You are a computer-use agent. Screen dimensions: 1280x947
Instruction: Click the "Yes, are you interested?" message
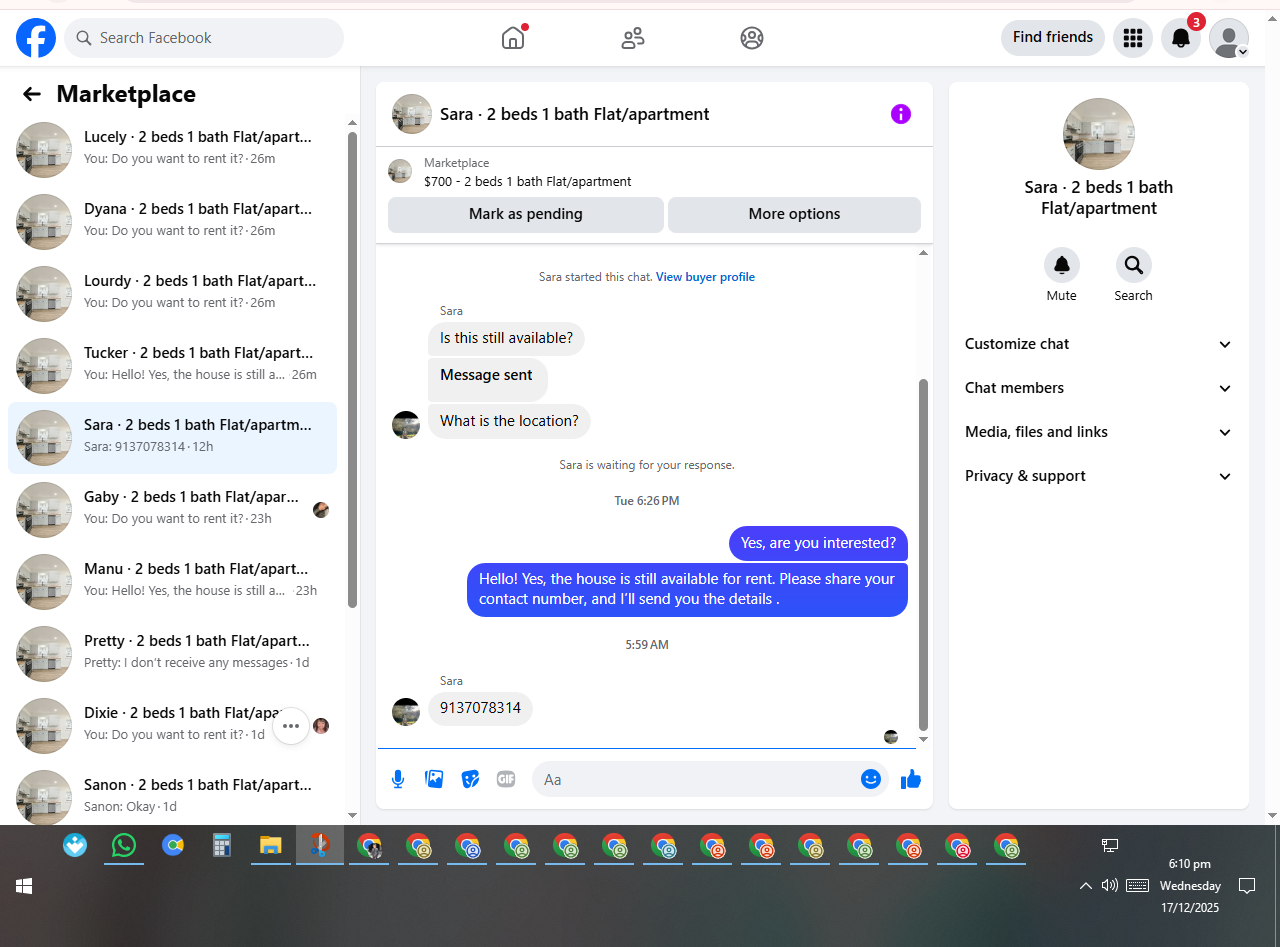pos(818,543)
